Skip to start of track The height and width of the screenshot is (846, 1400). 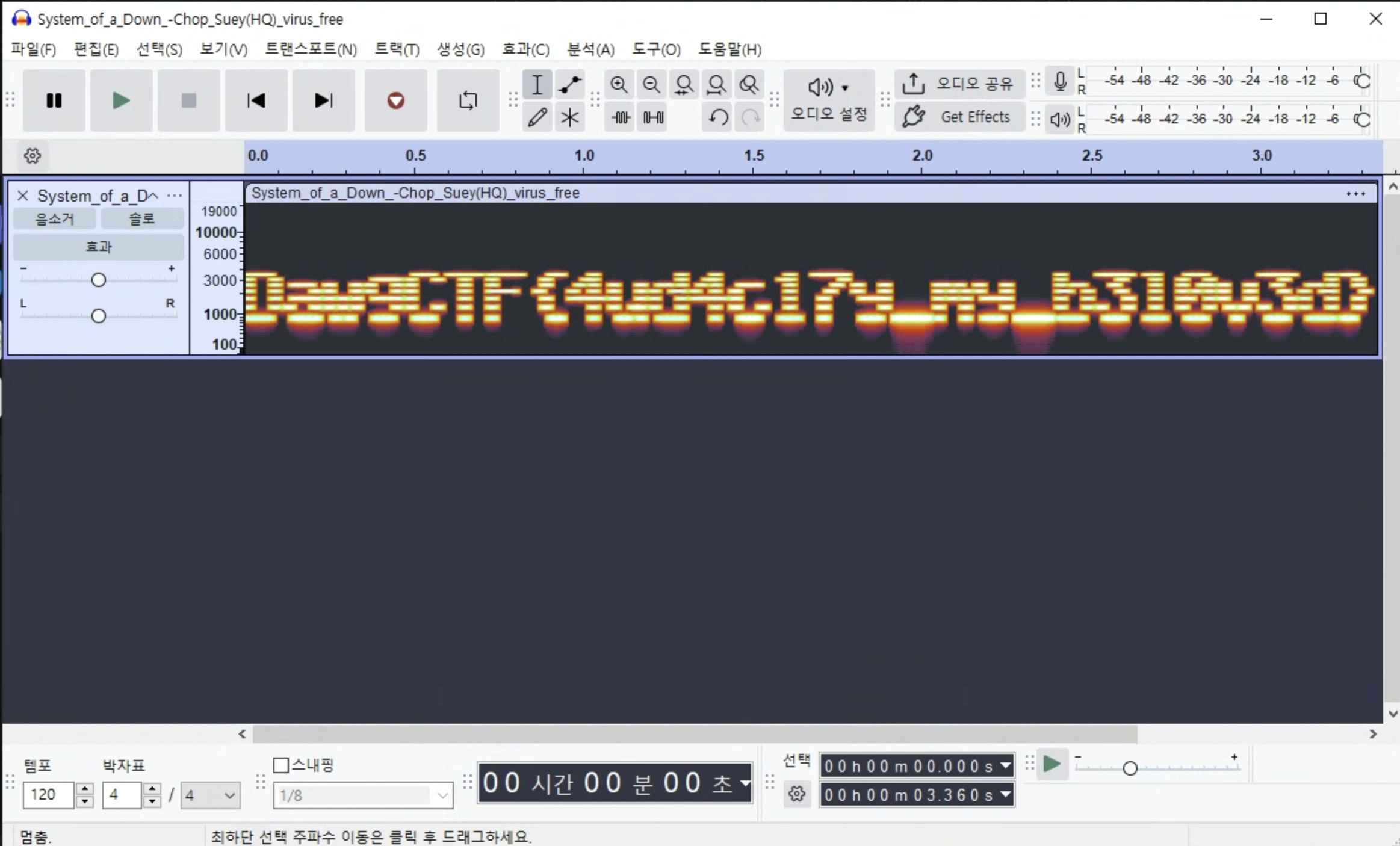[x=256, y=100]
